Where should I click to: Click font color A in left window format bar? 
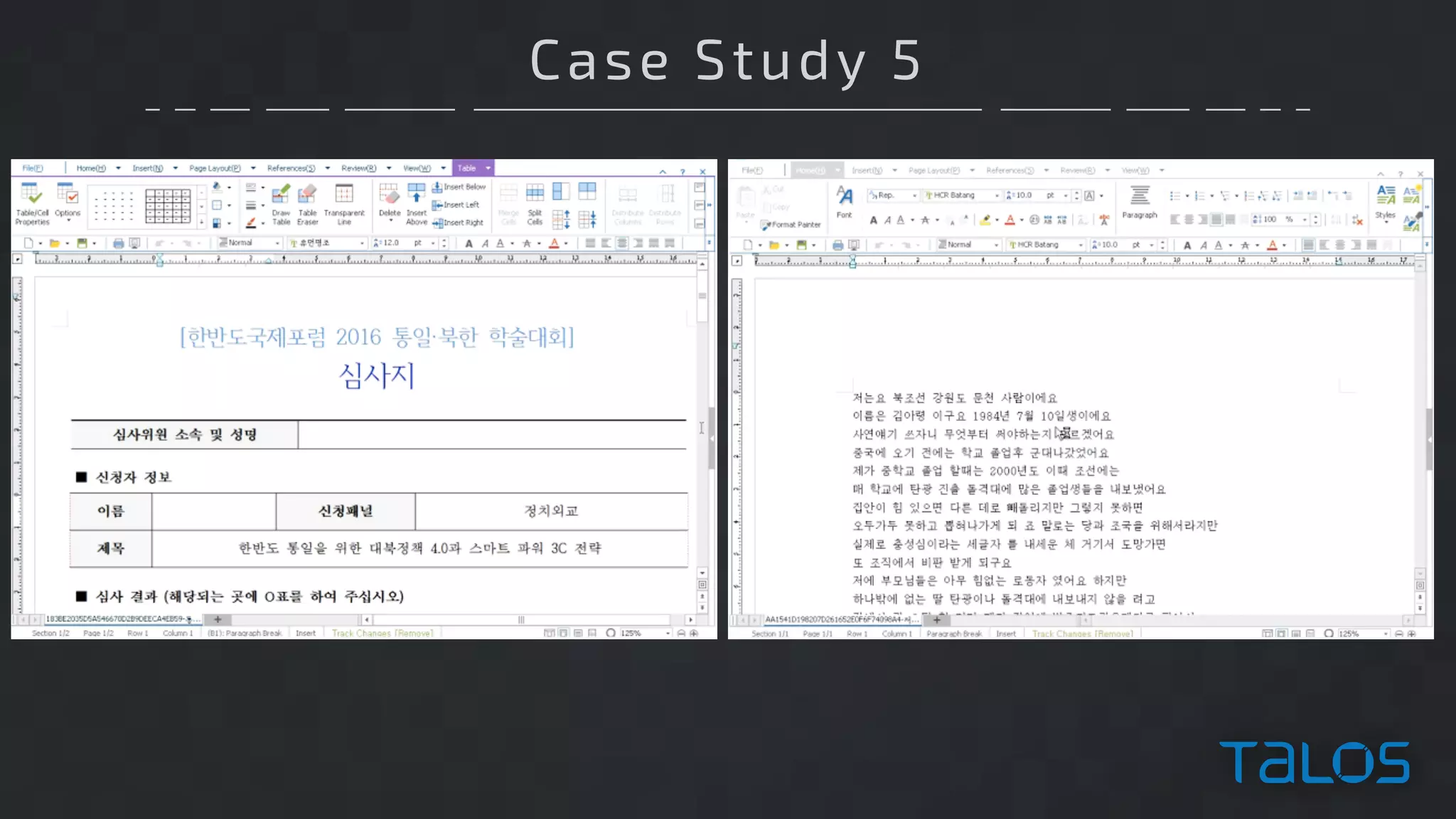coord(554,243)
